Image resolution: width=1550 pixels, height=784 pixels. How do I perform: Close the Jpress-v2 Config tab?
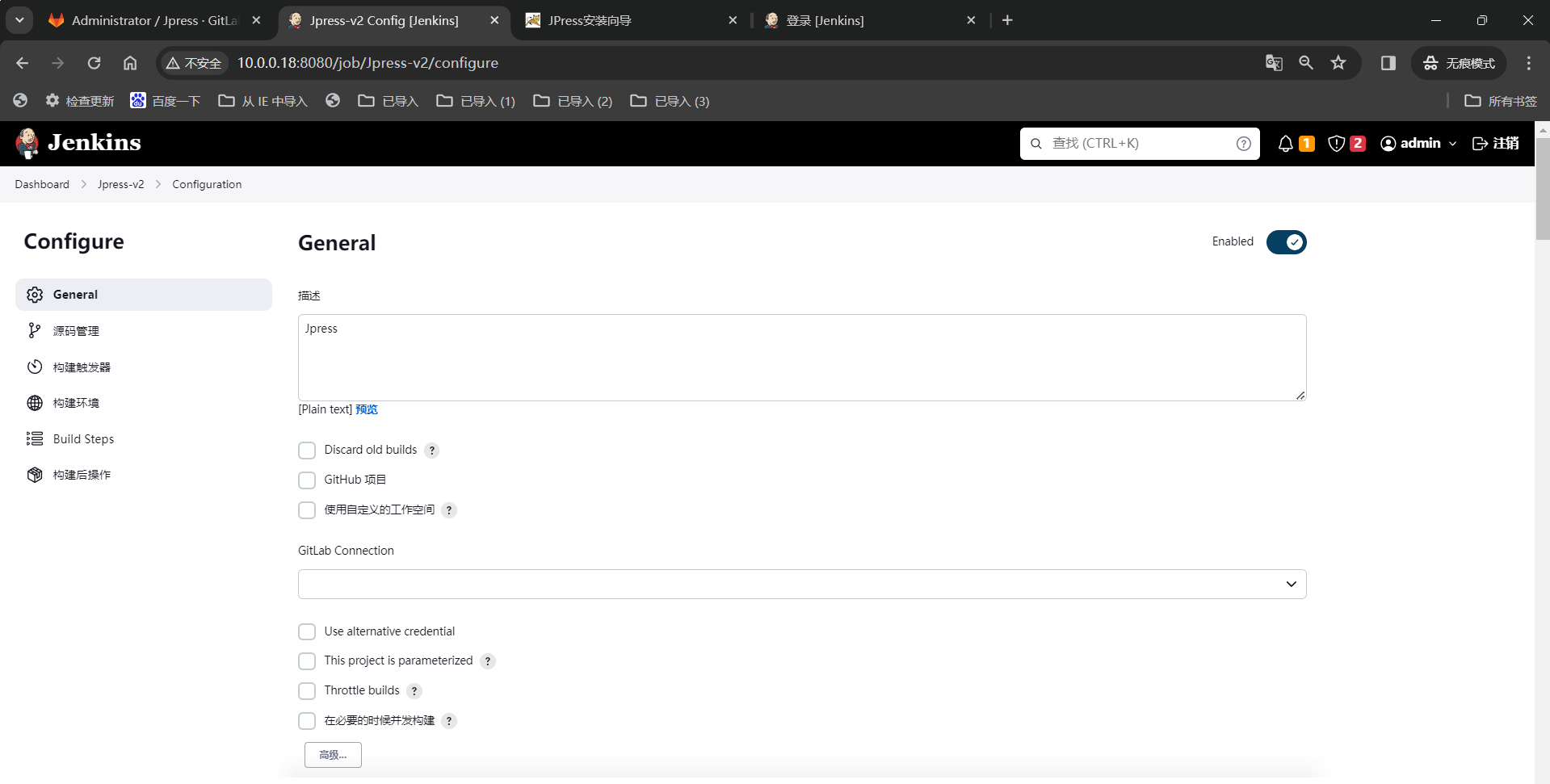494,20
